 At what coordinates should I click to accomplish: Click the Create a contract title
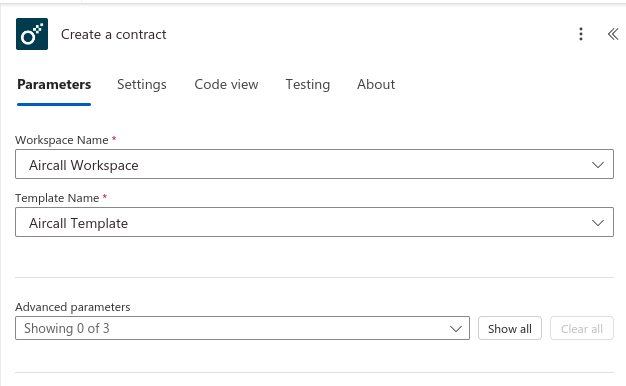point(113,34)
